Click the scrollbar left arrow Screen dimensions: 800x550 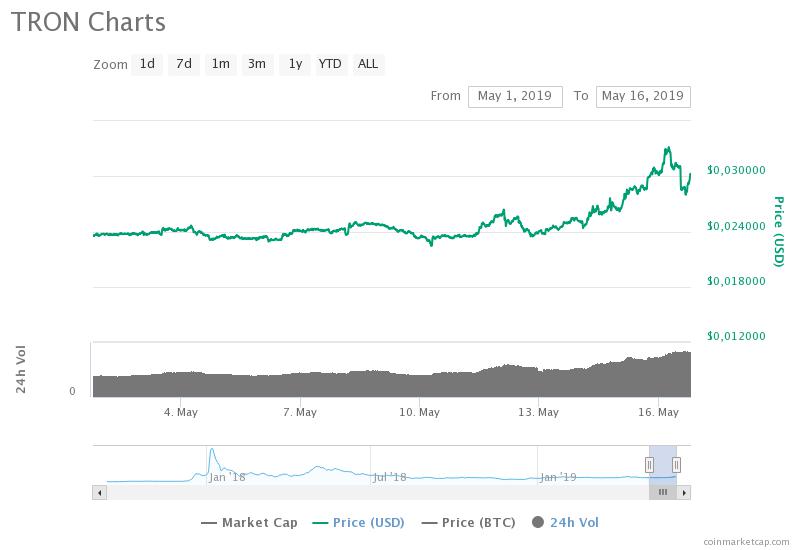(98, 492)
